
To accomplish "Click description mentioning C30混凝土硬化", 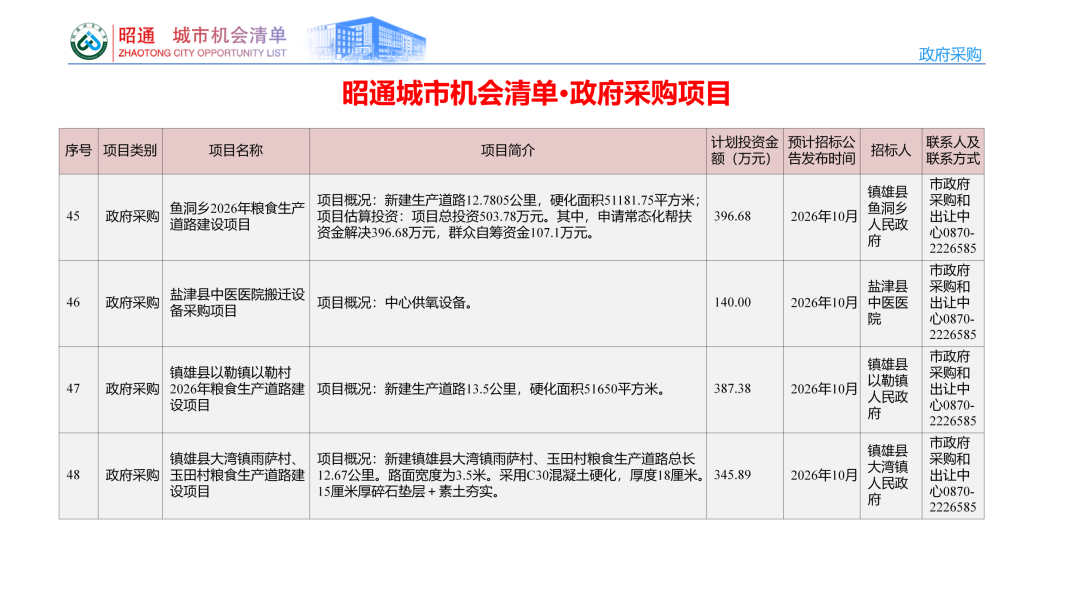I will (x=510, y=475).
